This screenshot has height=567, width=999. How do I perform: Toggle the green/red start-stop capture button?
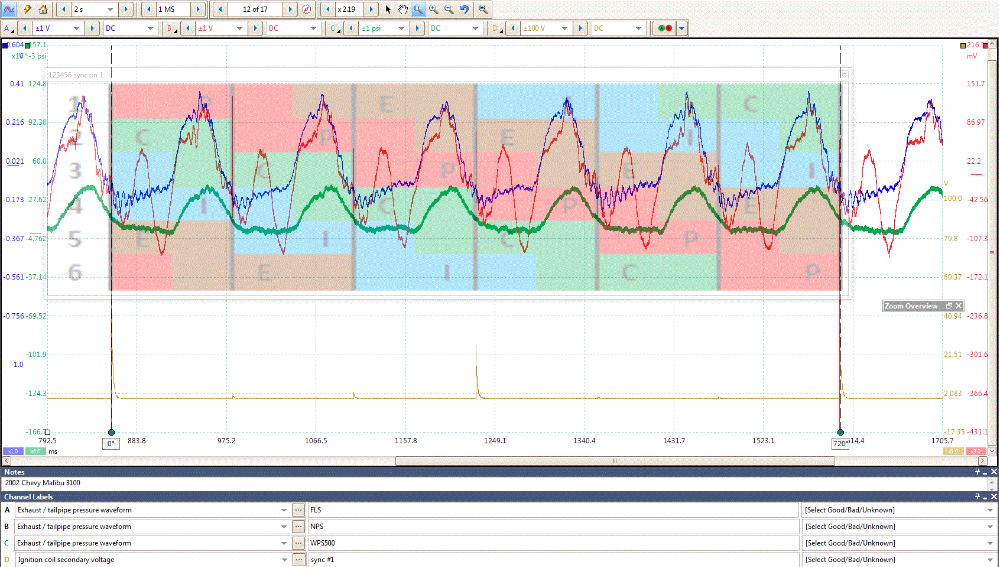click(x=663, y=29)
